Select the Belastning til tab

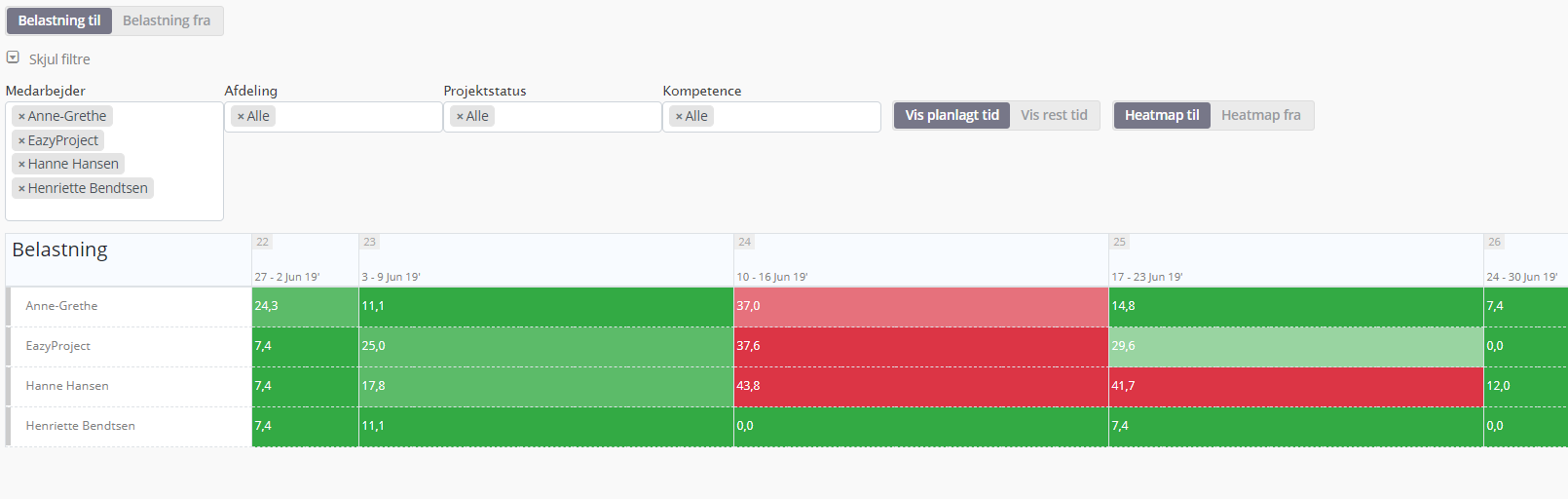tap(59, 20)
